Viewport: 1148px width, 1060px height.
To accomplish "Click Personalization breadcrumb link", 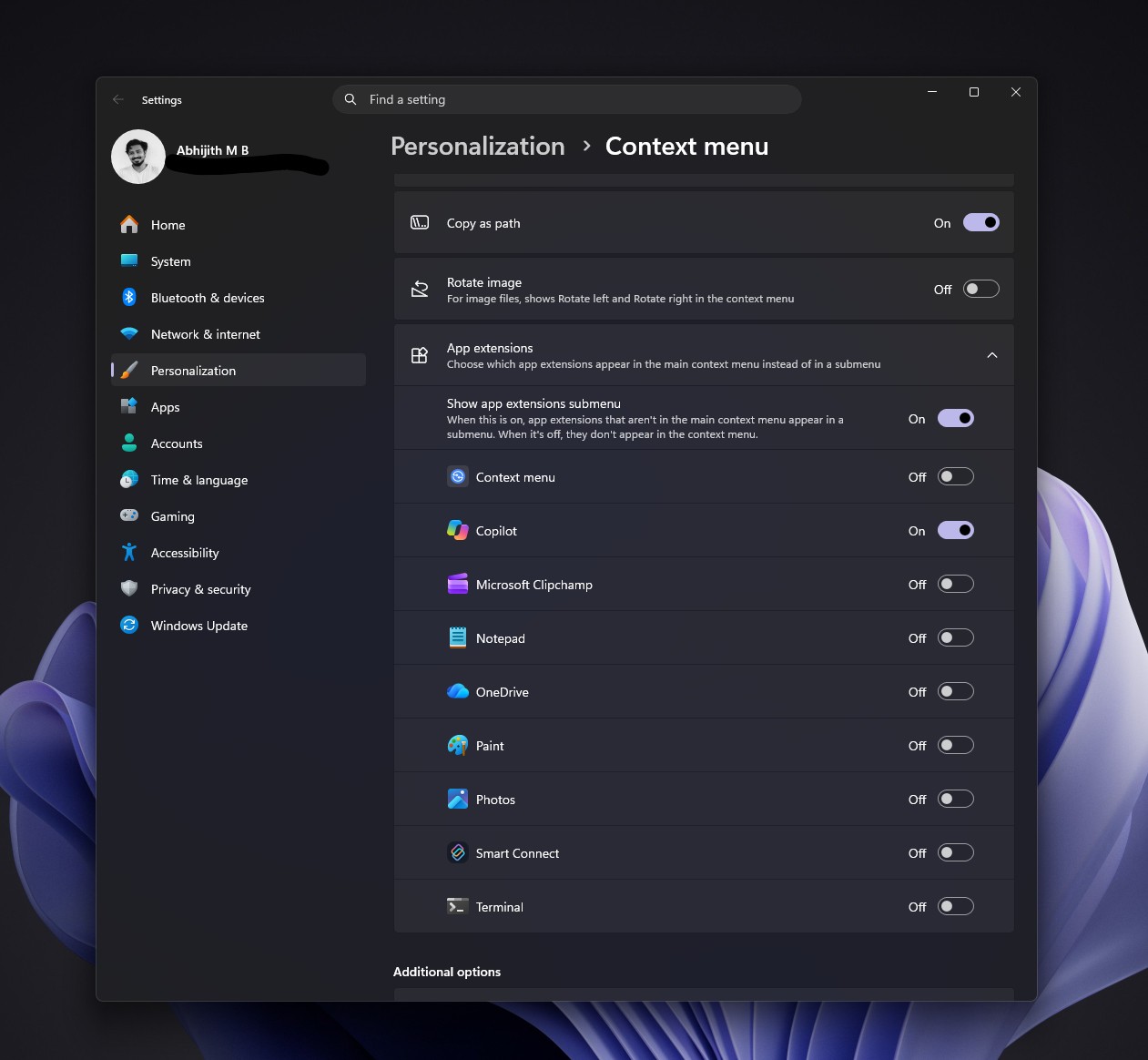I will (478, 146).
